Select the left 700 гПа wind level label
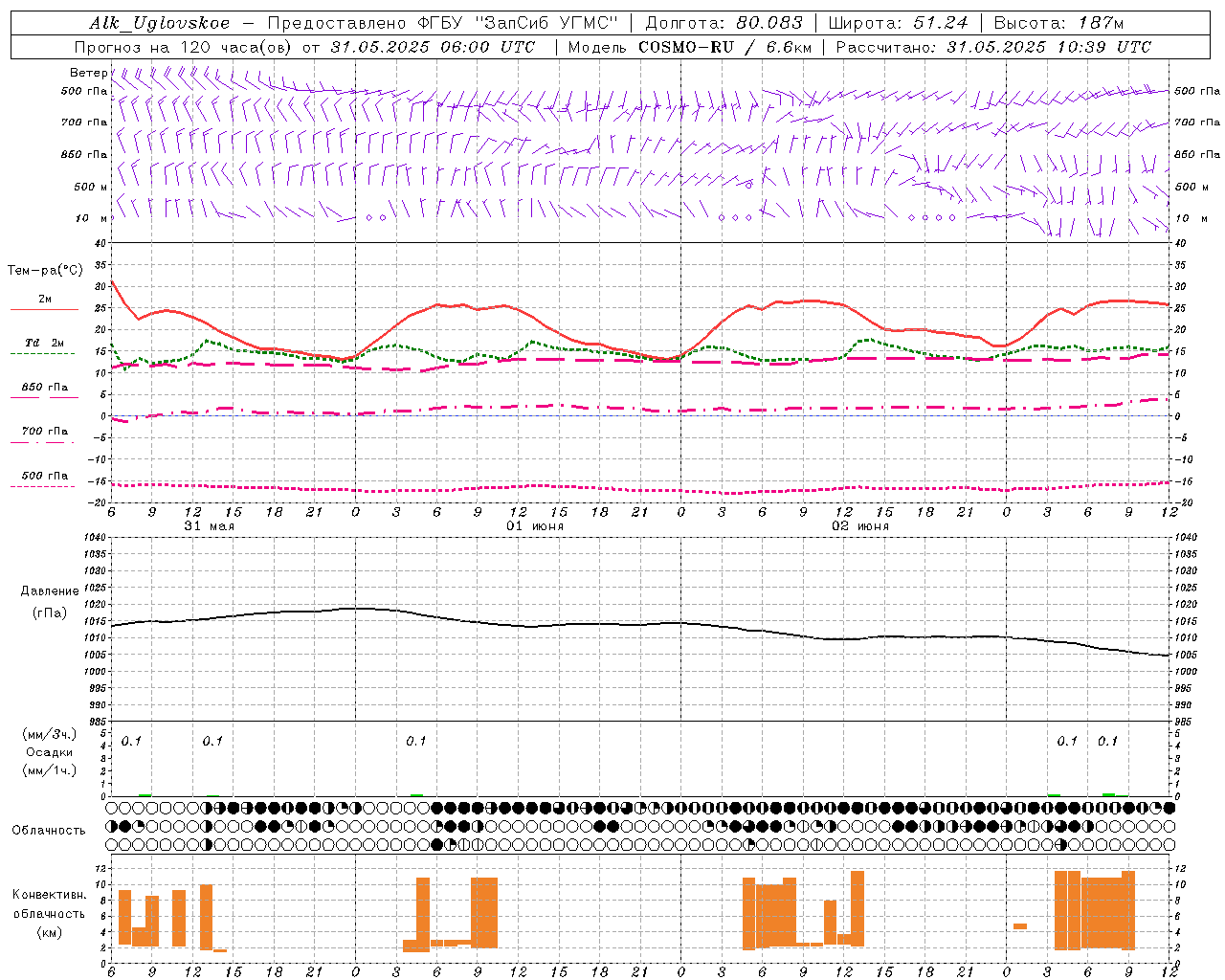This screenshot has width=1225, height=980. pos(84,122)
